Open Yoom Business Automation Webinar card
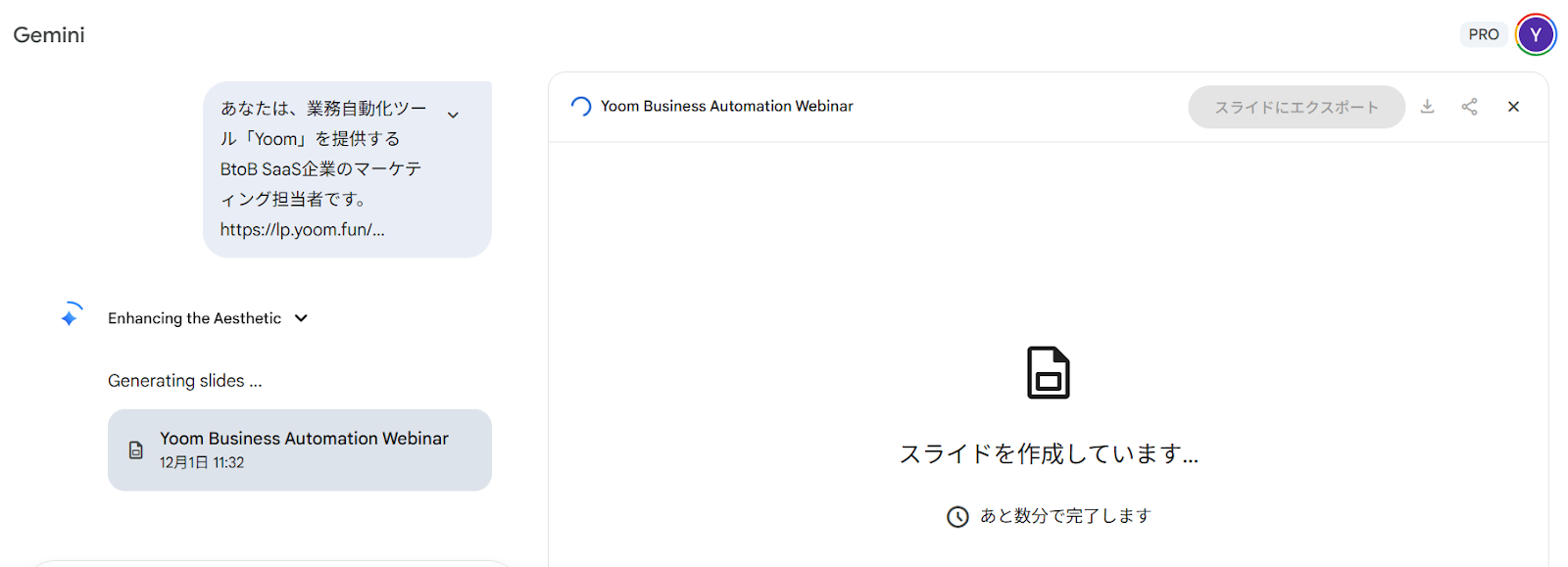Viewport: 1568px width, 567px height. coord(300,449)
